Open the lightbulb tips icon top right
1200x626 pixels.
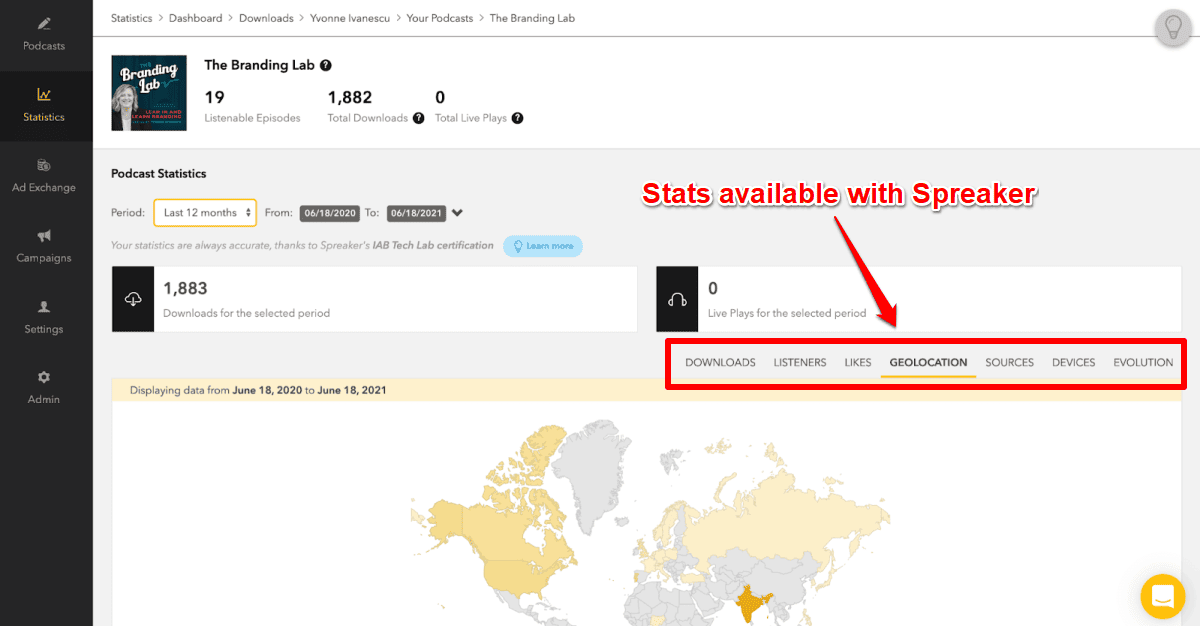tap(1173, 28)
